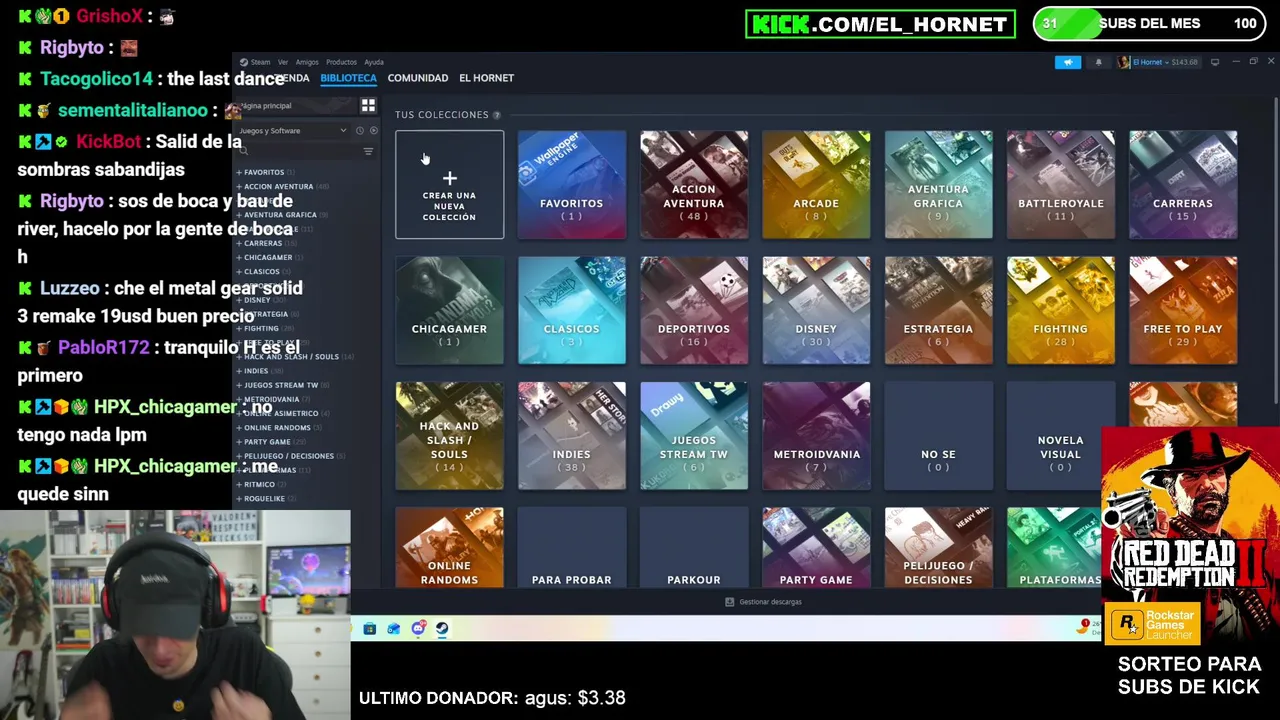This screenshot has width=1280, height=720.
Task: Open the Battleroyale collection tile
Action: (x=1061, y=185)
